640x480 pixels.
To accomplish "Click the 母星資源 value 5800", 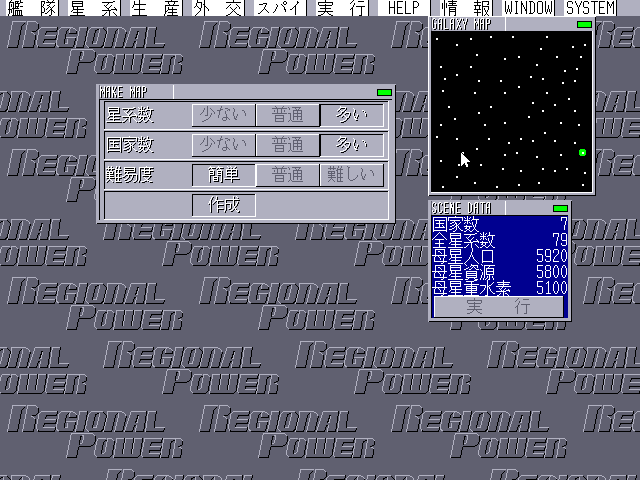I will click(x=552, y=271).
